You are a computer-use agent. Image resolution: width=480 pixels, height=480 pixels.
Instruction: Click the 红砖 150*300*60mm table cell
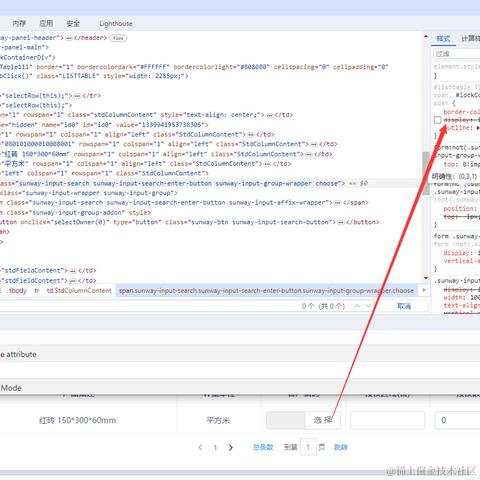pyautogui.click(x=77, y=420)
